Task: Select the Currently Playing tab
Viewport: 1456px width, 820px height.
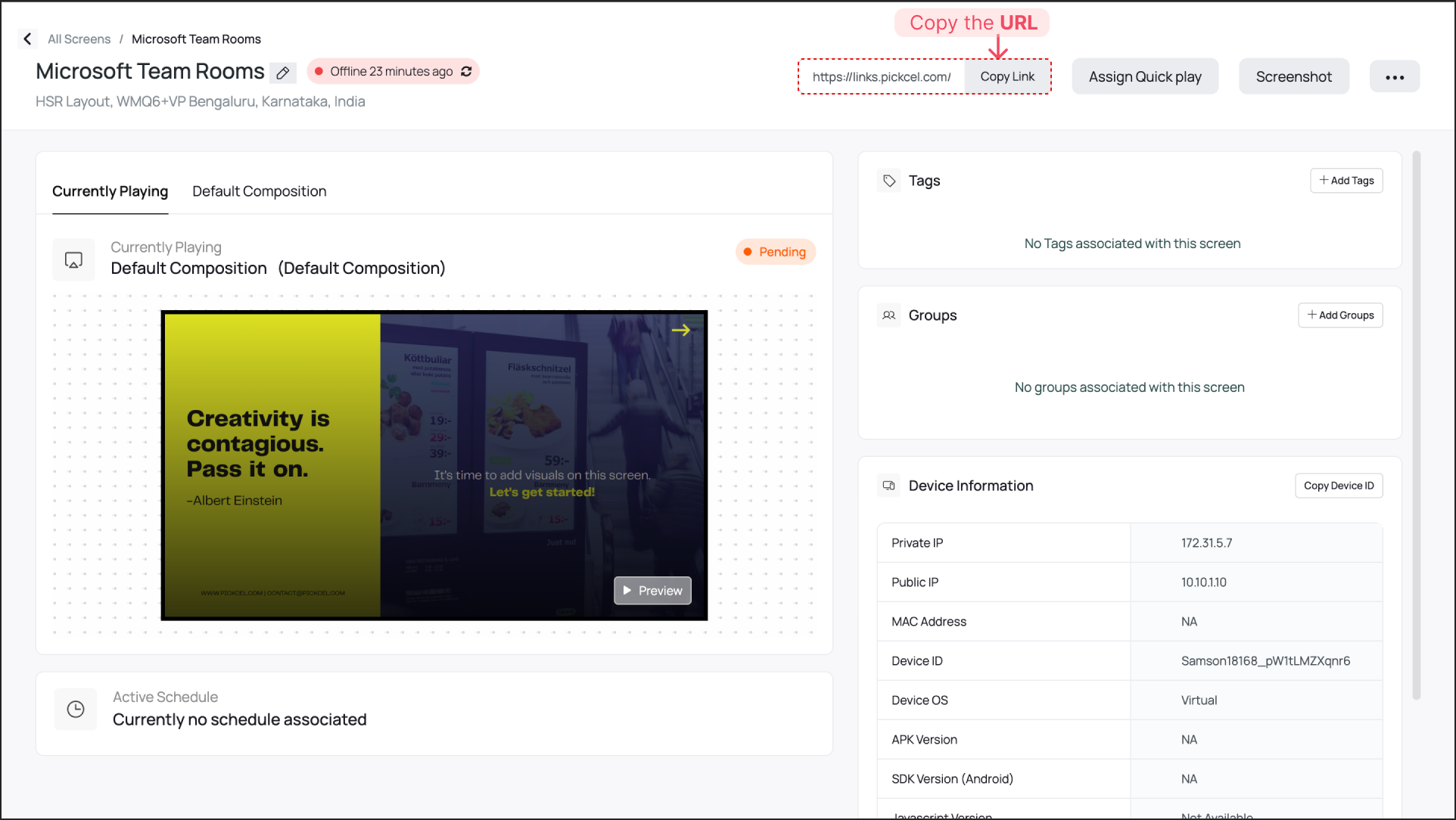Action: pos(110,191)
